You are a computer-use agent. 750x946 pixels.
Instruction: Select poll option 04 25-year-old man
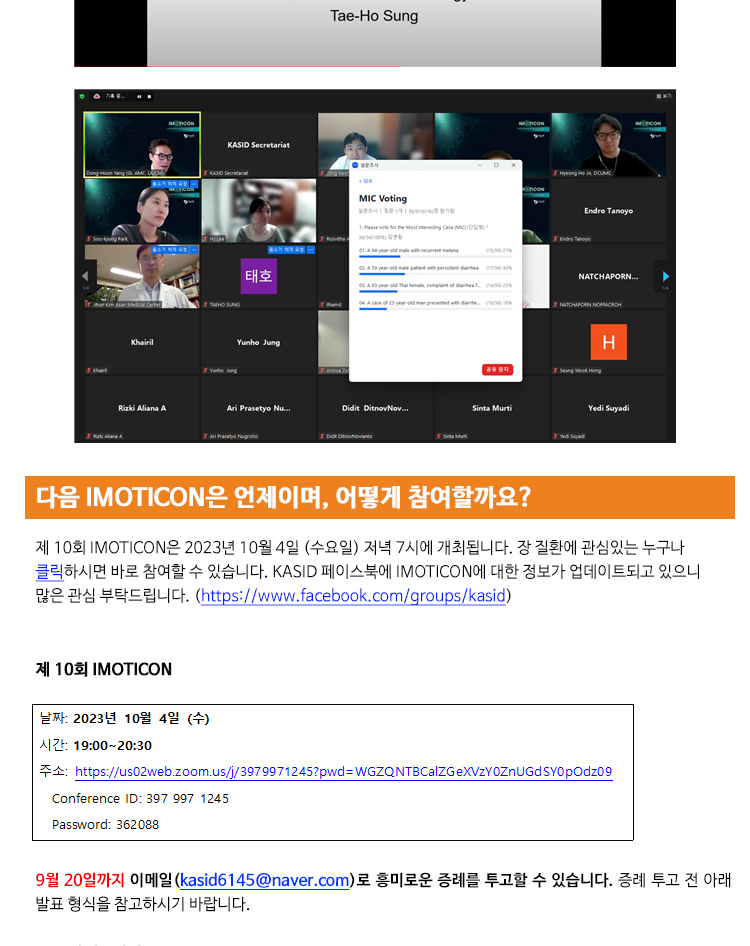[x=419, y=302]
